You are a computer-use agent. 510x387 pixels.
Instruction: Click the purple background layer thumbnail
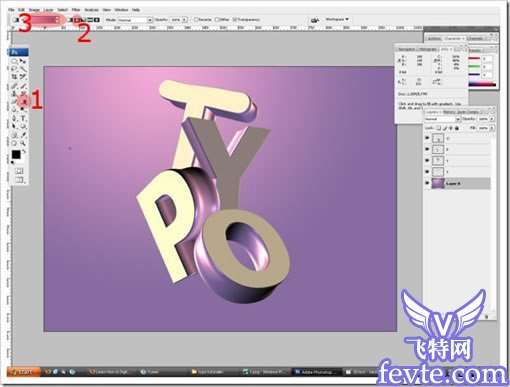[x=438, y=183]
